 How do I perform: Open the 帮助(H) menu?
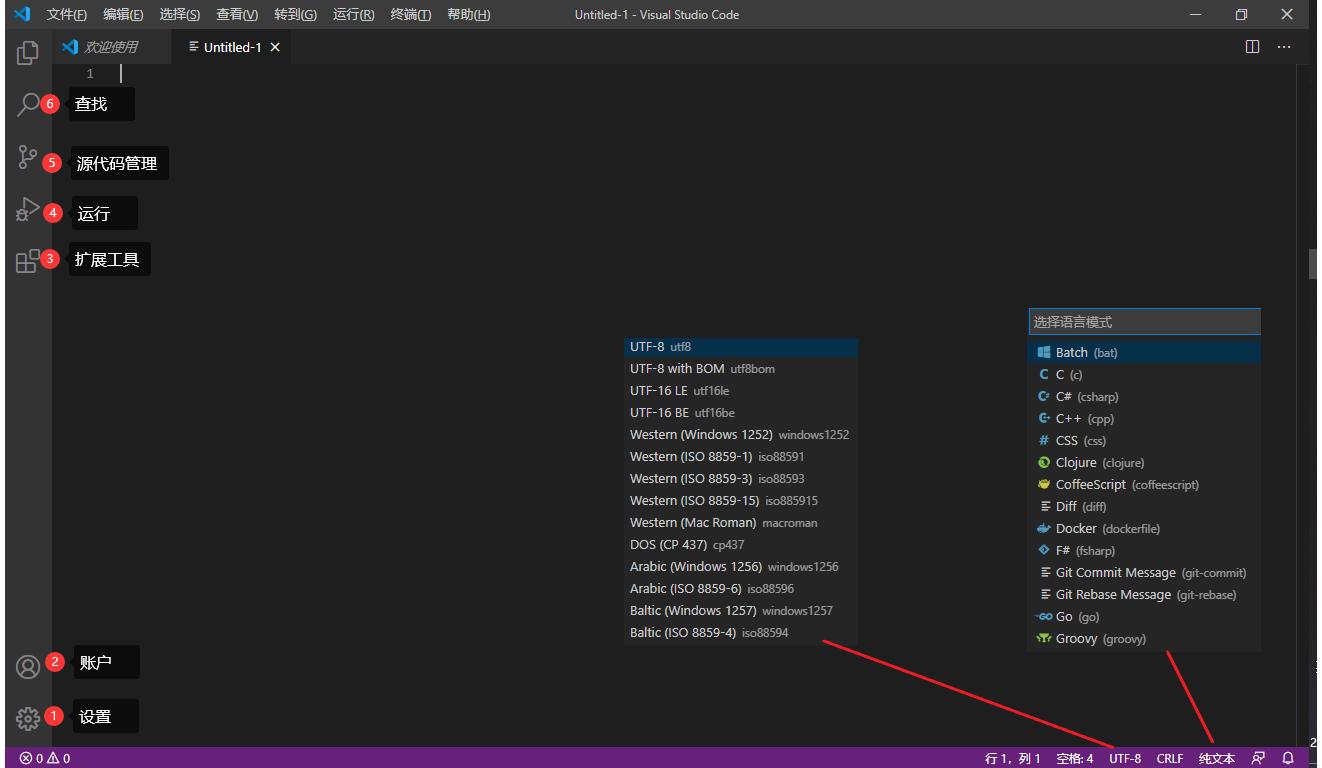pyautogui.click(x=469, y=15)
